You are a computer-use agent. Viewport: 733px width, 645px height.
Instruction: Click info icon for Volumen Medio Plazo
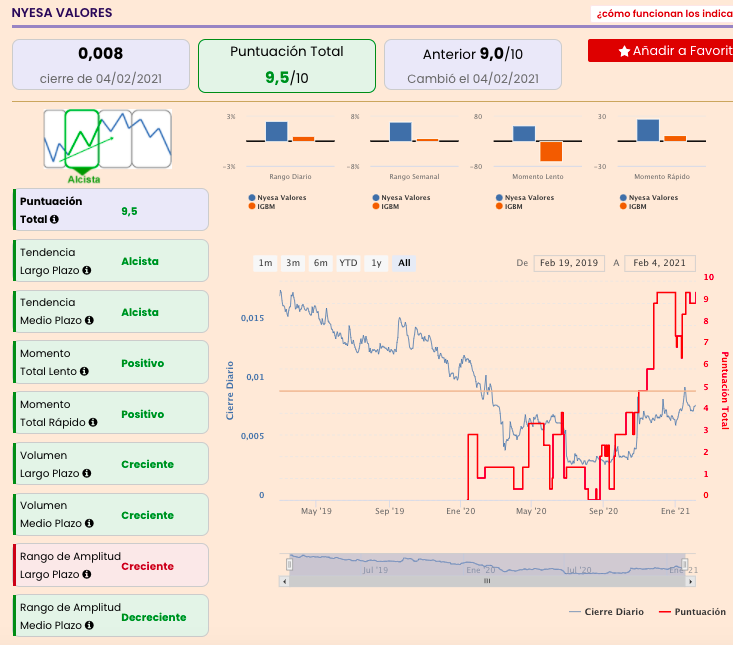point(89,523)
